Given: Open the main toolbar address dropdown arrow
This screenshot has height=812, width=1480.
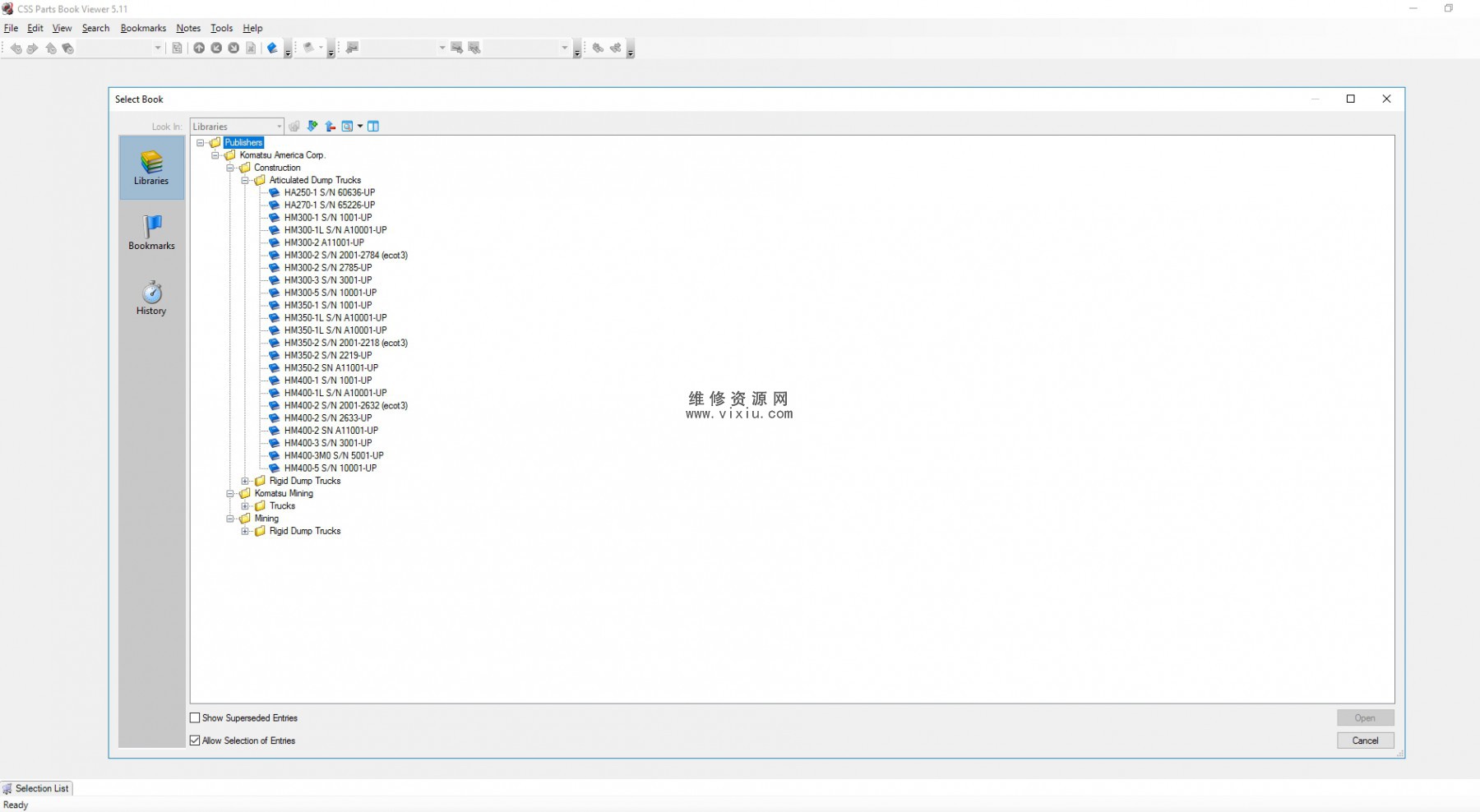Looking at the screenshot, I should tap(158, 48).
